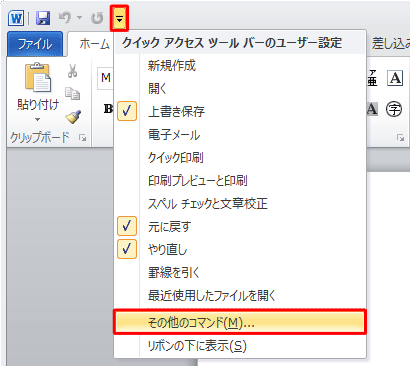The image size is (410, 366).
Task: Toggle Bold formatting
Action: (108, 109)
